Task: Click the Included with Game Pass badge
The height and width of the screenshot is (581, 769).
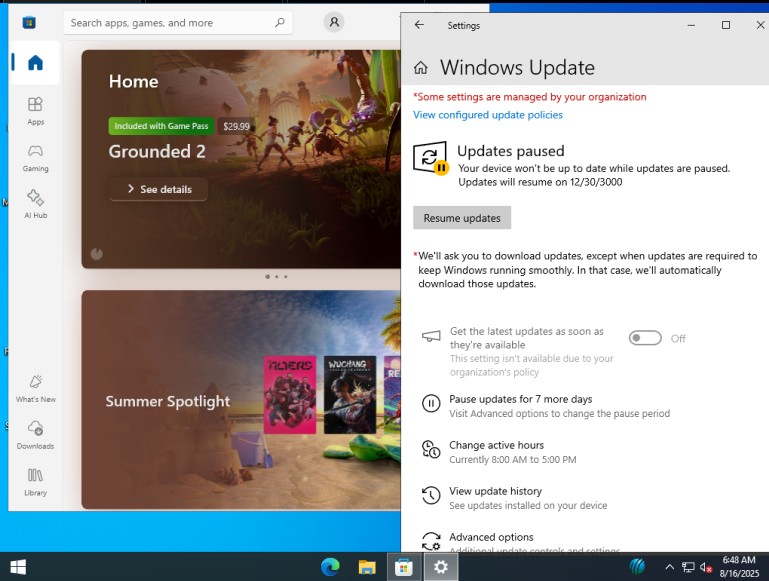Action: (x=161, y=126)
